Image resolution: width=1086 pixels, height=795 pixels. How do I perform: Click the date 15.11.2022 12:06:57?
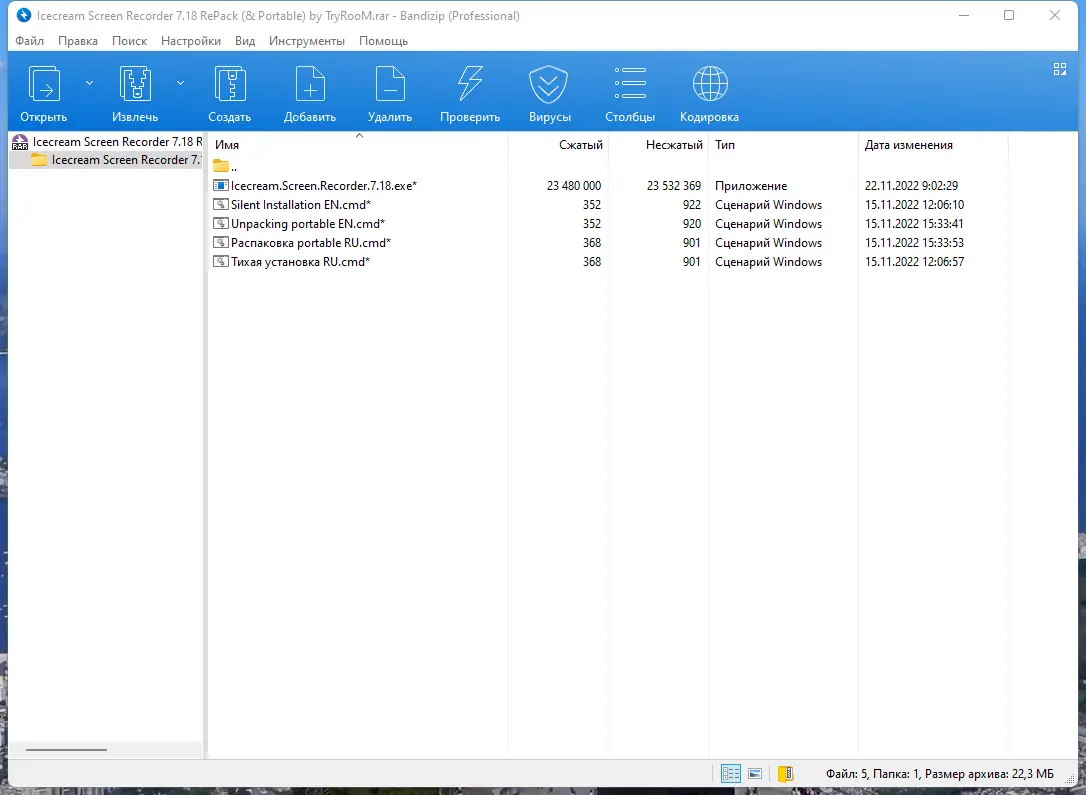914,262
